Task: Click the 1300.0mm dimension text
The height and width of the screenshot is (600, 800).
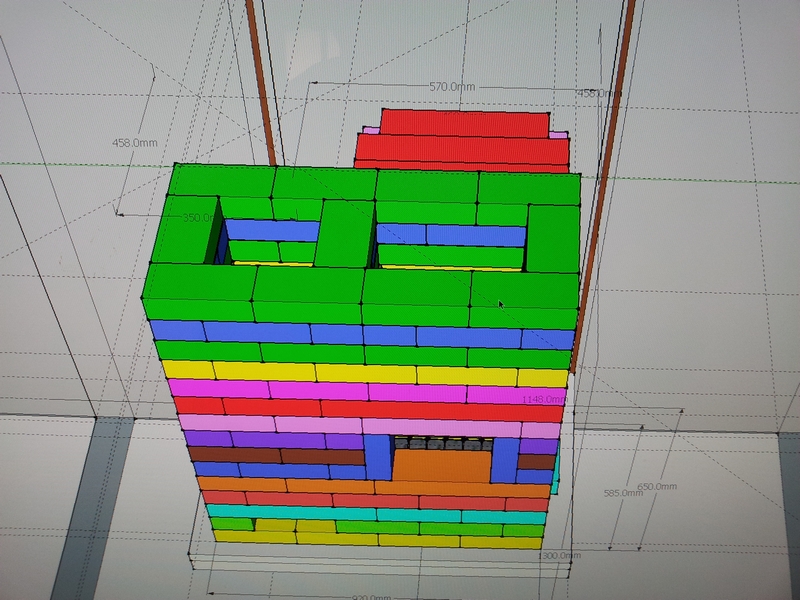Action: coord(559,555)
